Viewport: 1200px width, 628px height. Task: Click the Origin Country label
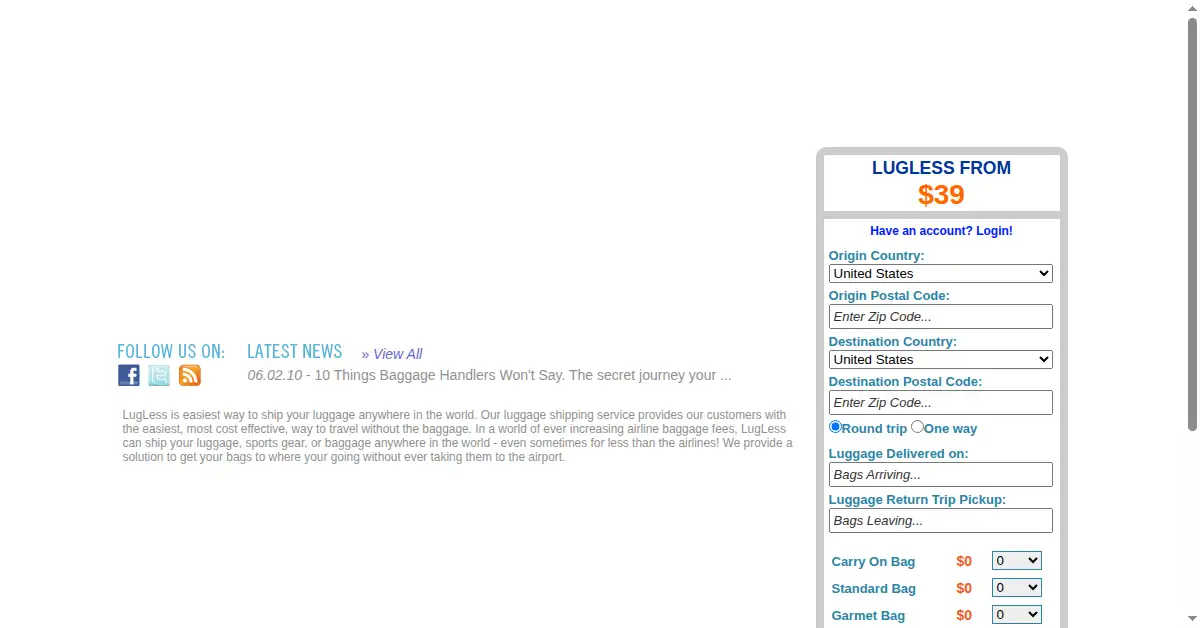click(x=876, y=256)
